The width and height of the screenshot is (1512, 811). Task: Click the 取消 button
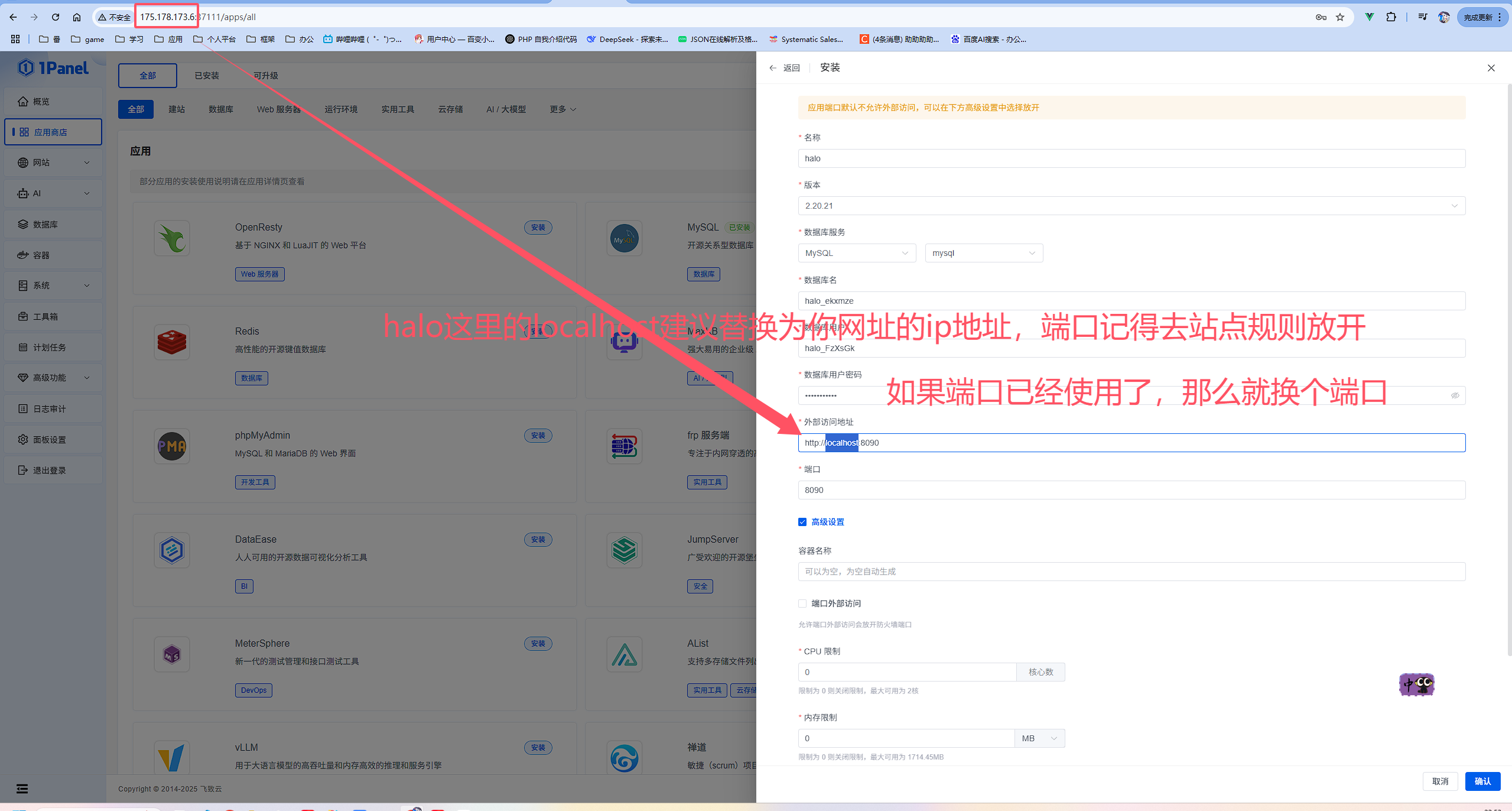coord(1440,781)
